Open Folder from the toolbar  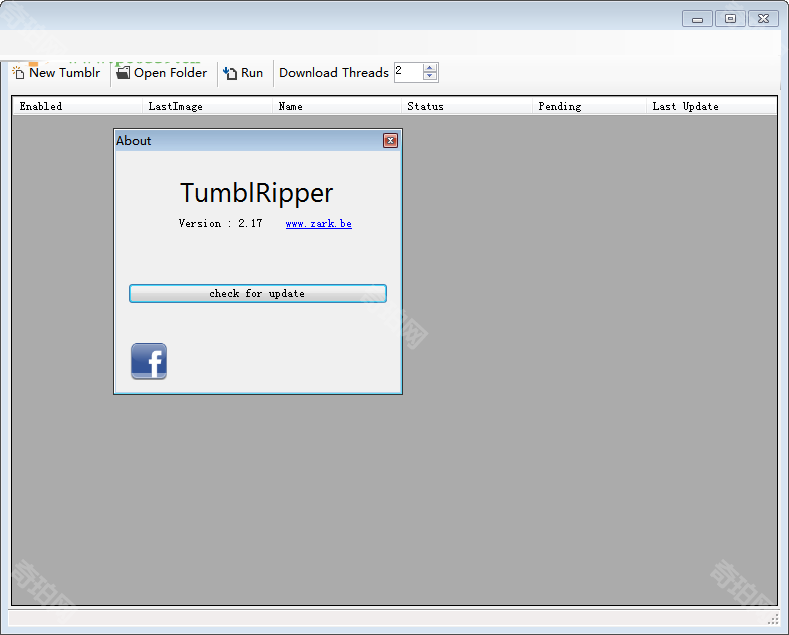162,73
